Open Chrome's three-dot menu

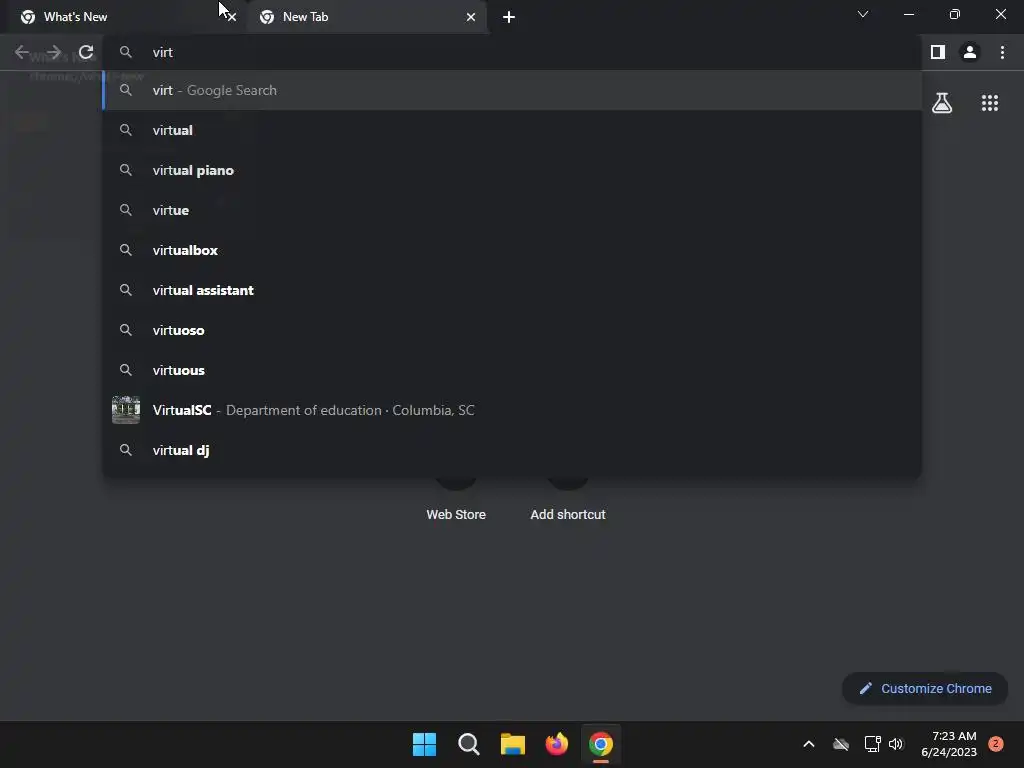click(x=1002, y=52)
